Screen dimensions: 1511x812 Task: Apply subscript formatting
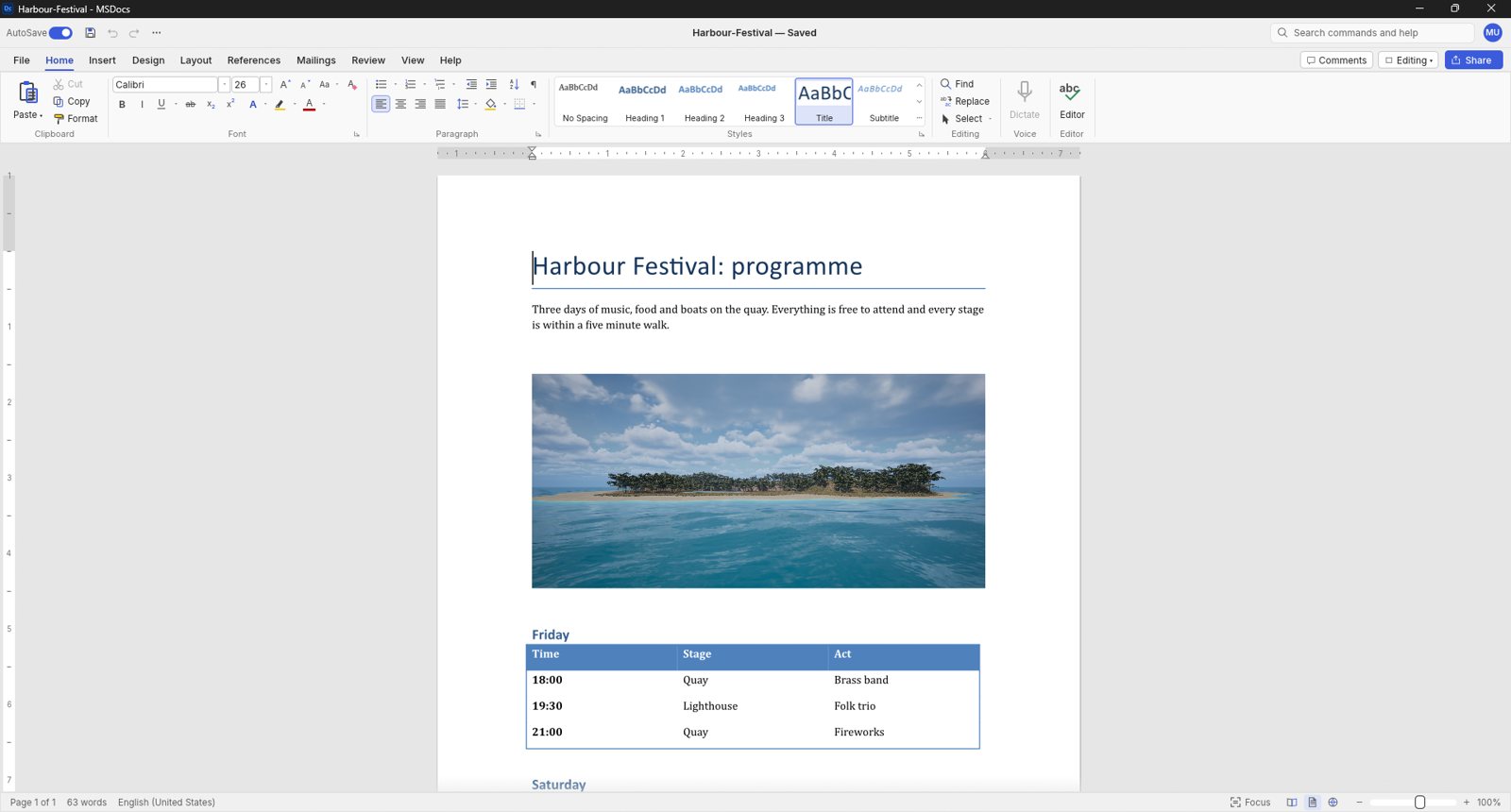click(211, 105)
